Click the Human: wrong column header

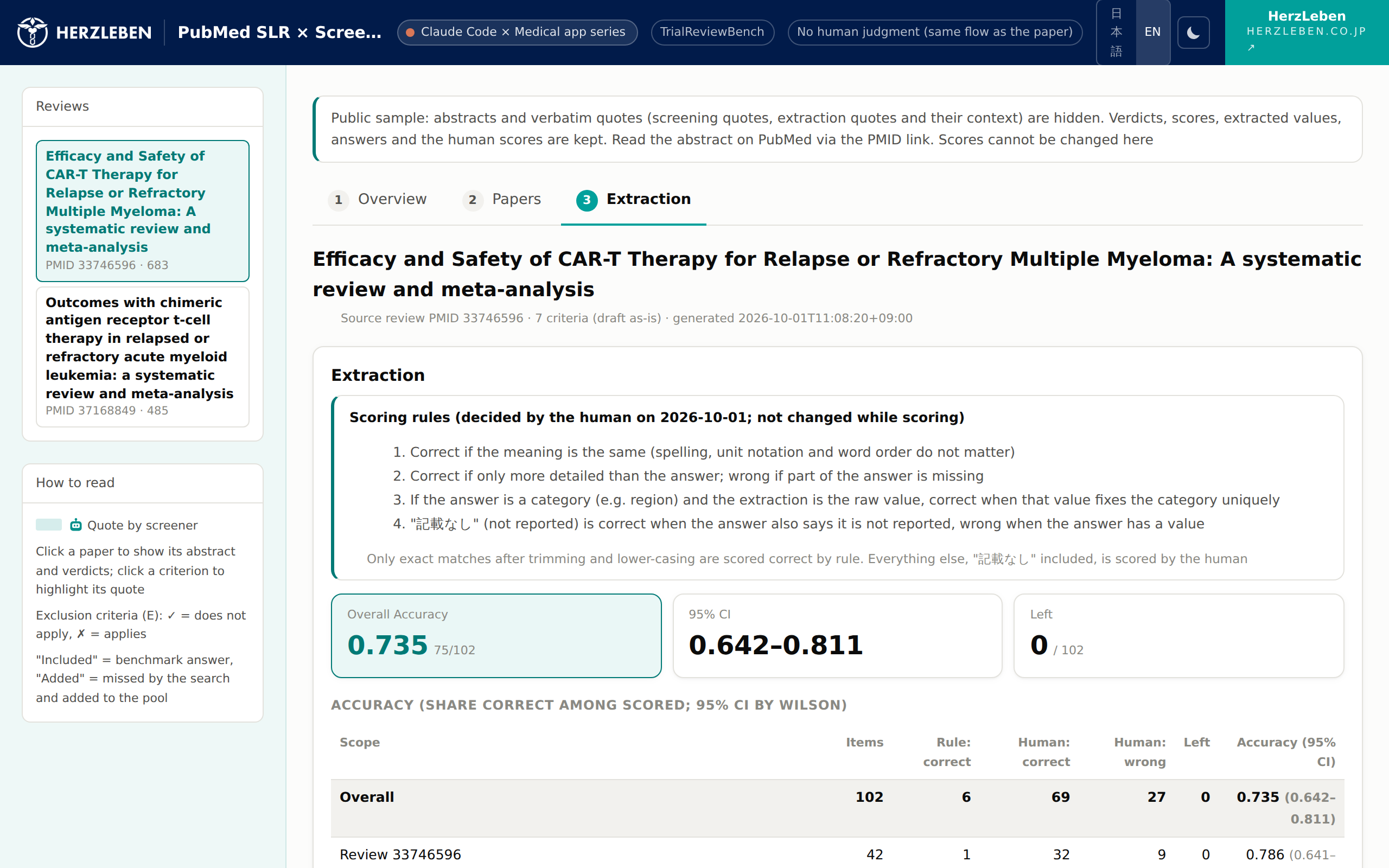point(1139,752)
